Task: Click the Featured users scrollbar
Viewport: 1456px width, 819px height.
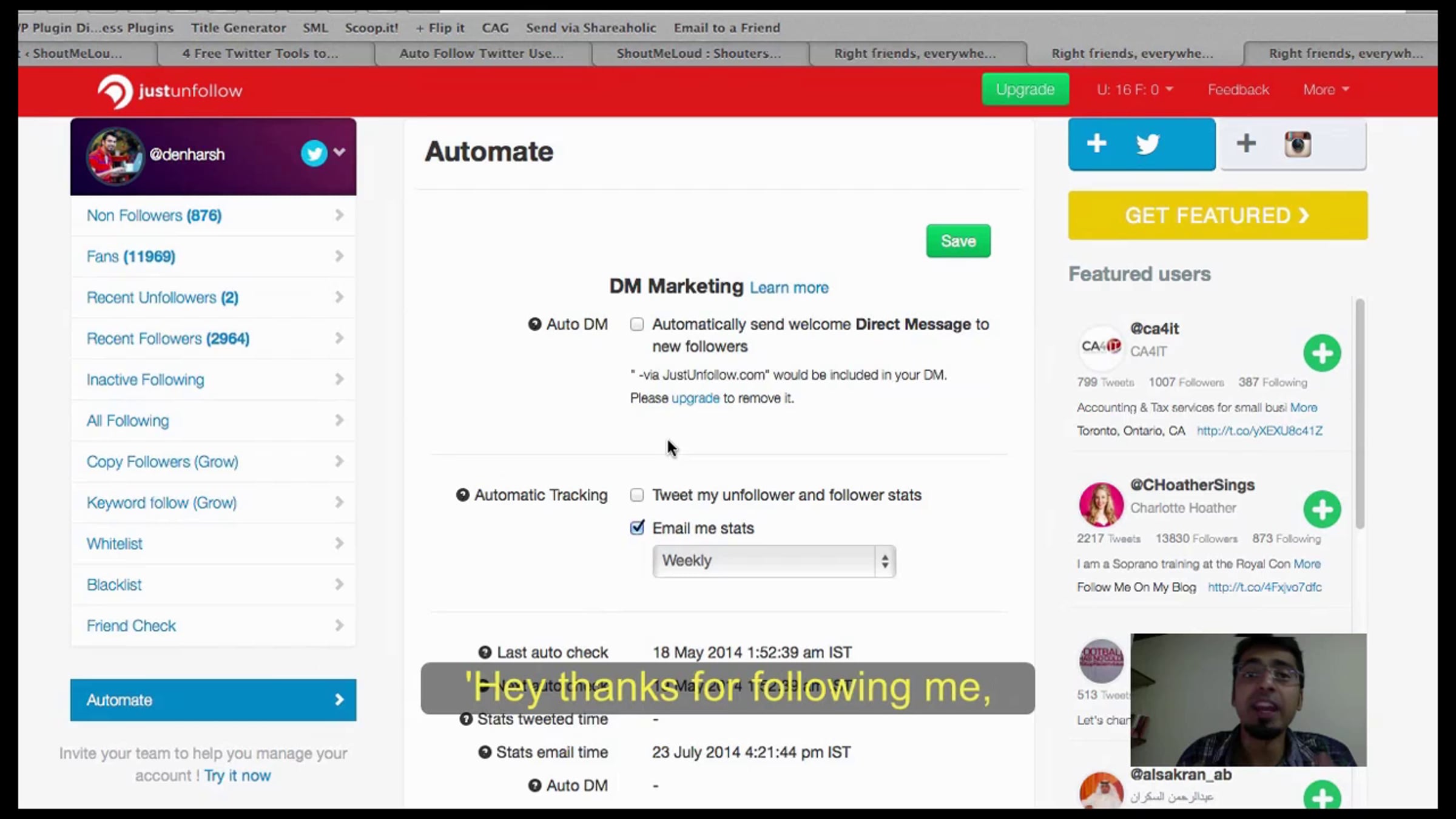Action: pyautogui.click(x=1360, y=413)
